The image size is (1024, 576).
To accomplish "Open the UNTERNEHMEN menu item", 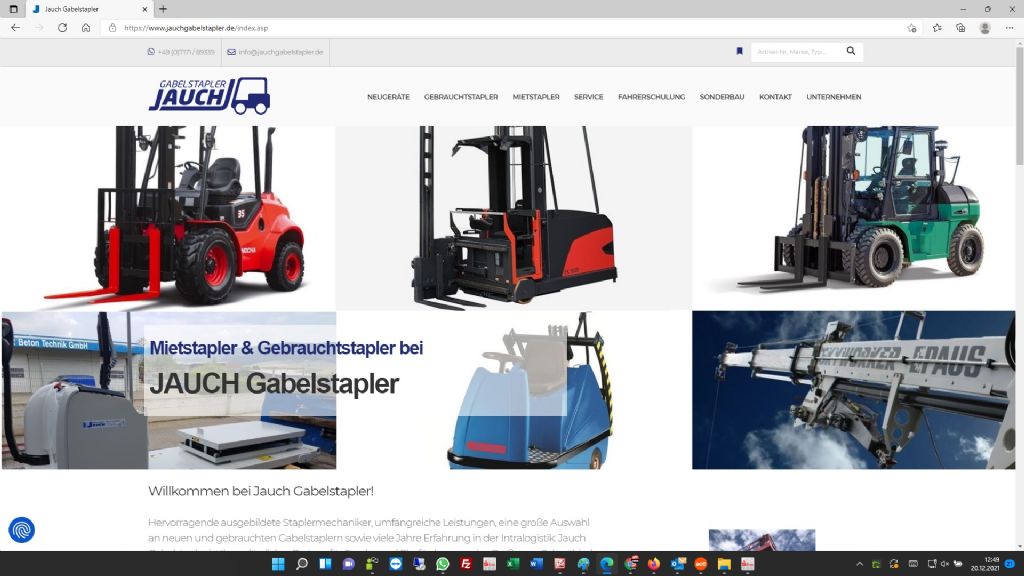I will pyautogui.click(x=834, y=97).
